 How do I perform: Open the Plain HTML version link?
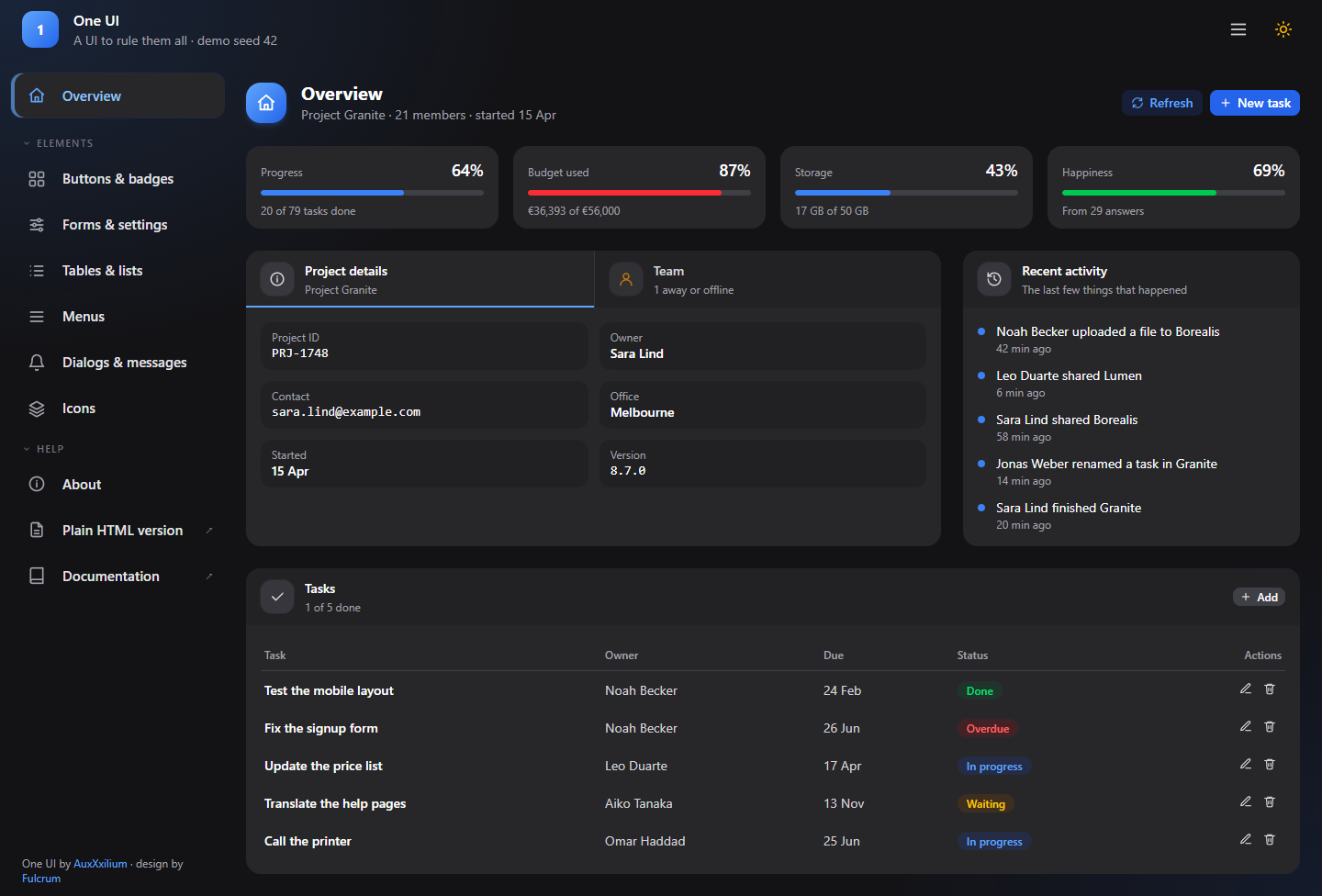pyautogui.click(x=118, y=531)
